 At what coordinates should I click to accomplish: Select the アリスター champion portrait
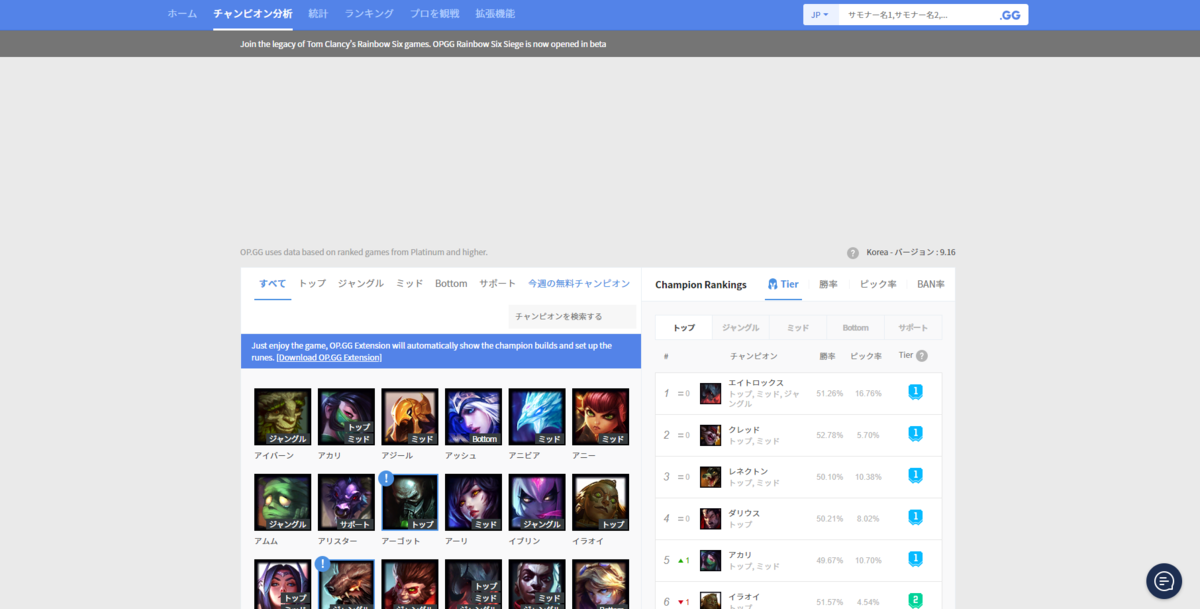pyautogui.click(x=346, y=502)
